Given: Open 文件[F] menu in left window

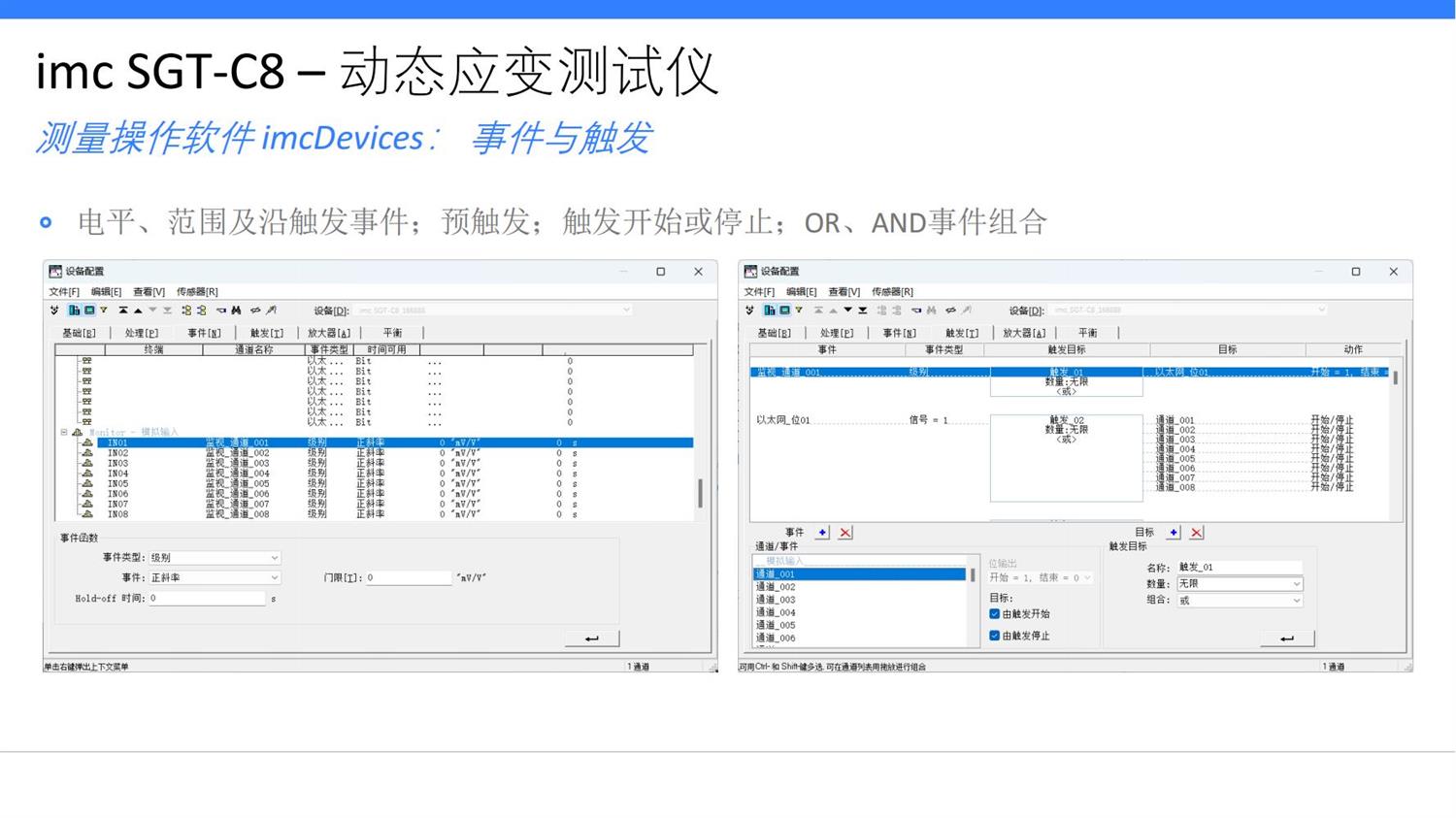Looking at the screenshot, I should pos(64,291).
